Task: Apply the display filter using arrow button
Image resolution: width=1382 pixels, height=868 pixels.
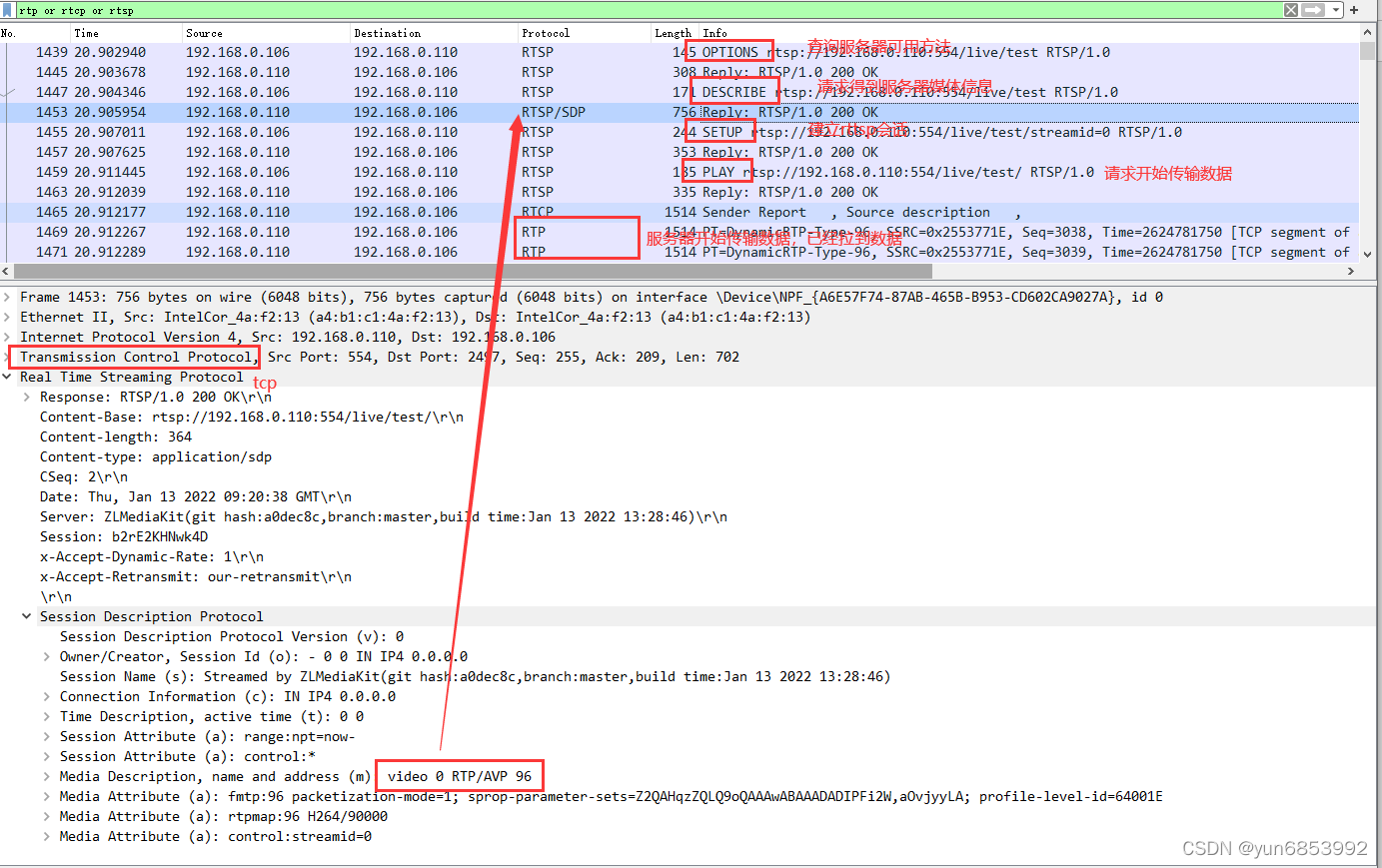Action: click(x=1313, y=10)
